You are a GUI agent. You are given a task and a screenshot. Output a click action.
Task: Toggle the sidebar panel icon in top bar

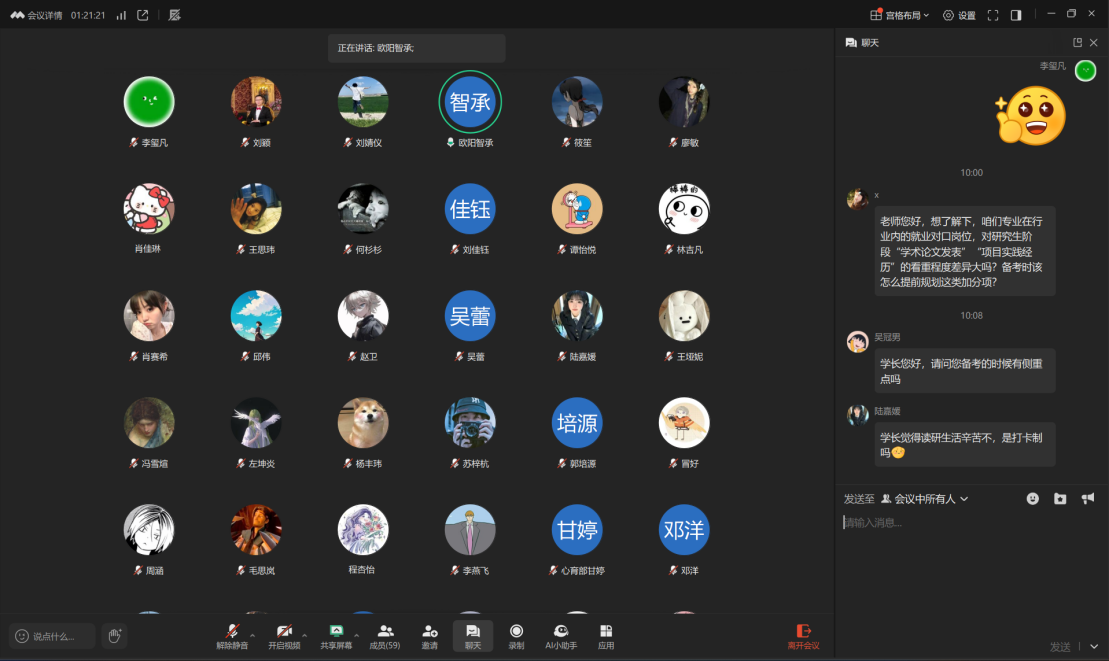tap(1016, 15)
